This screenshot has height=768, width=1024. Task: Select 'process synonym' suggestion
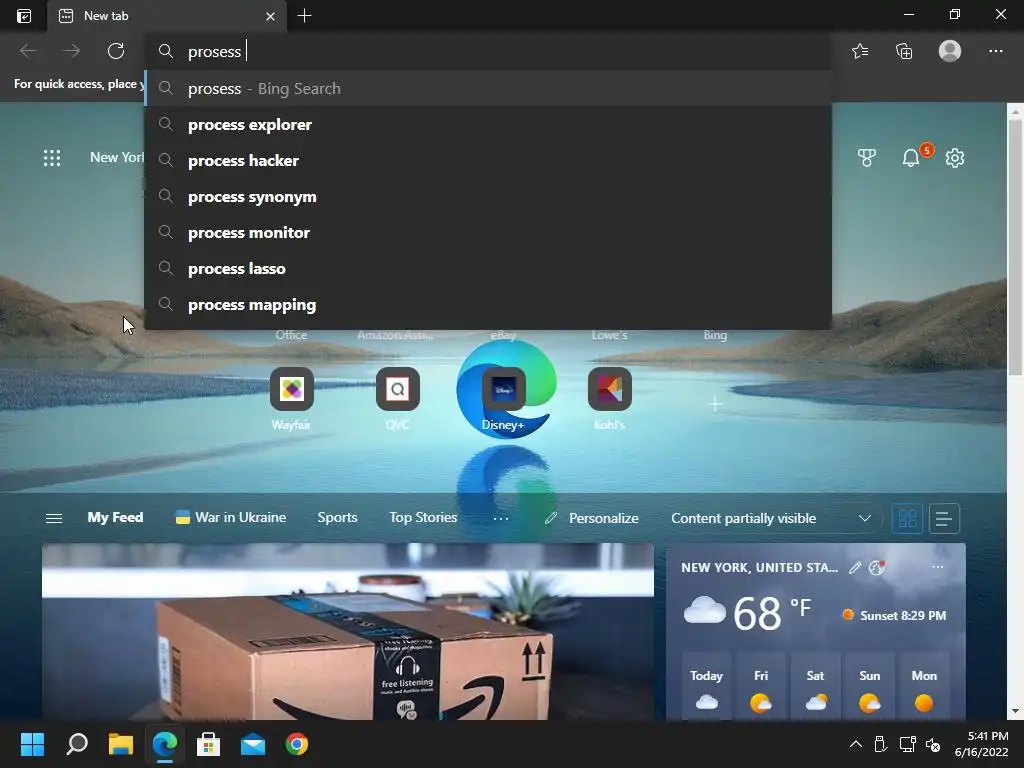tap(488, 197)
